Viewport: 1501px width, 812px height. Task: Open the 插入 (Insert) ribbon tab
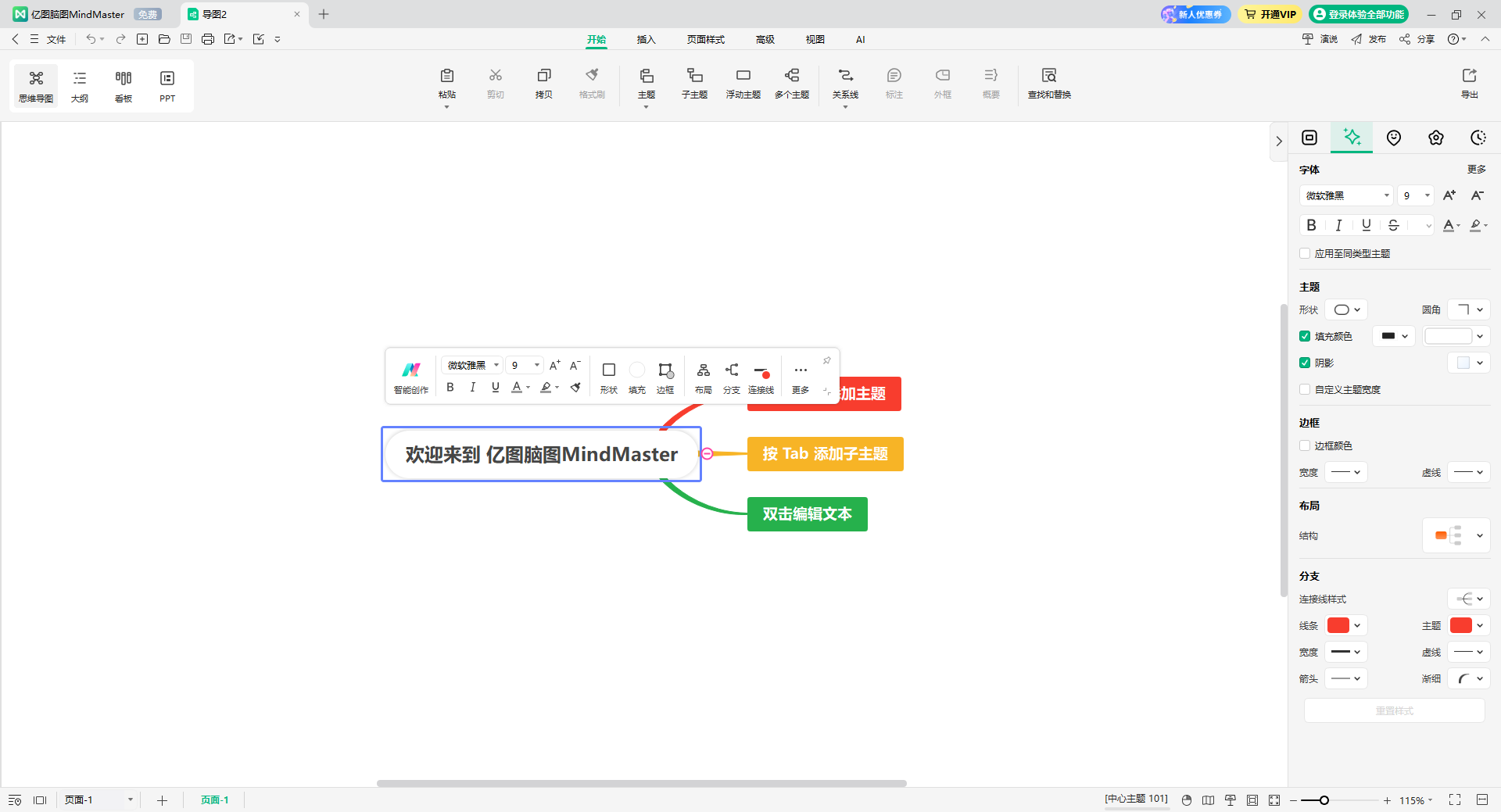coord(646,39)
